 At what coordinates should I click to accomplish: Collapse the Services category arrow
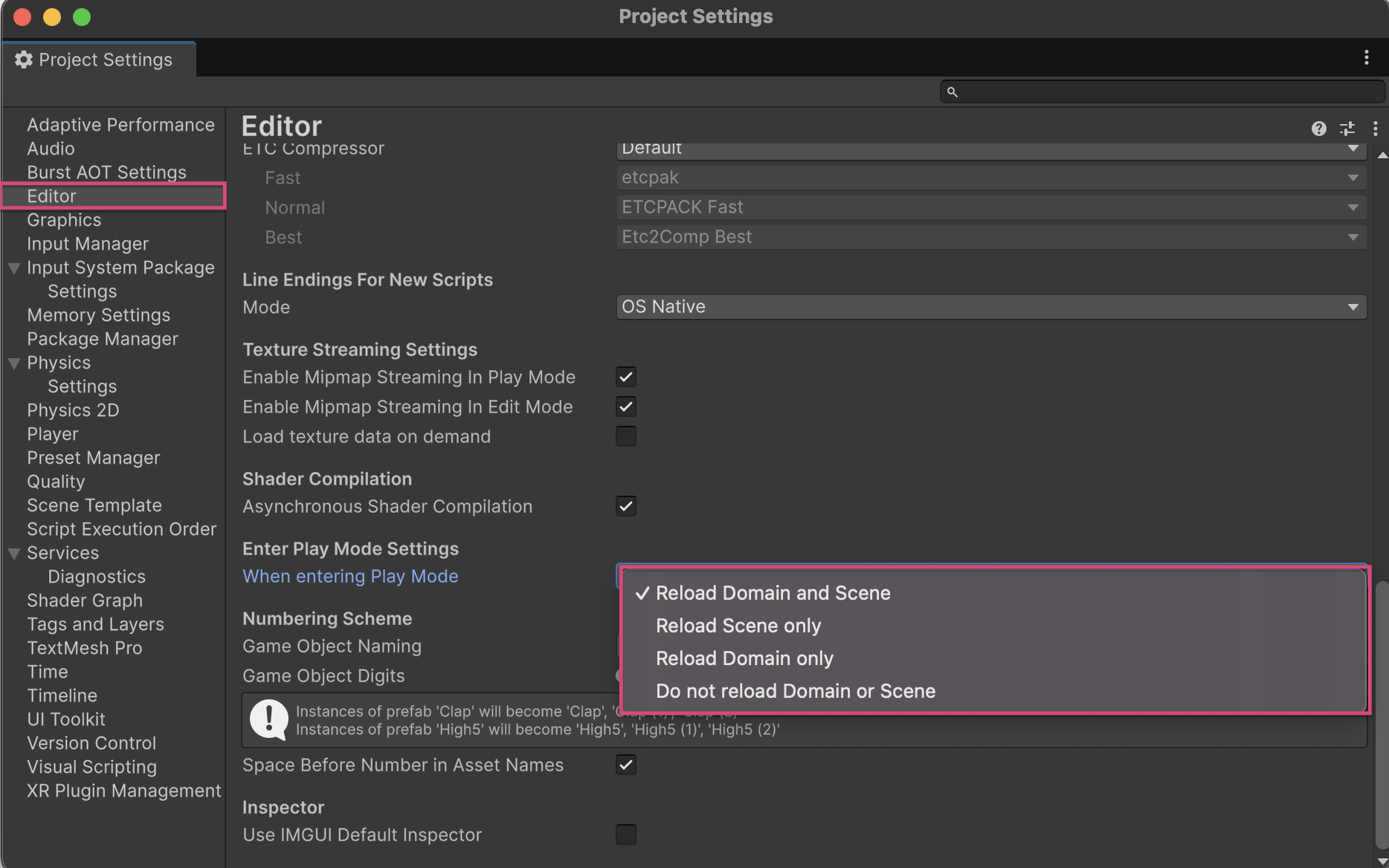(x=14, y=554)
